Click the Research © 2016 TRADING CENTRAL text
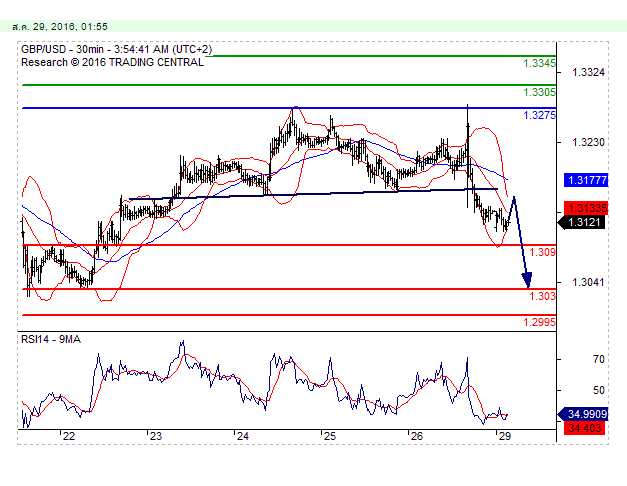 pos(112,62)
